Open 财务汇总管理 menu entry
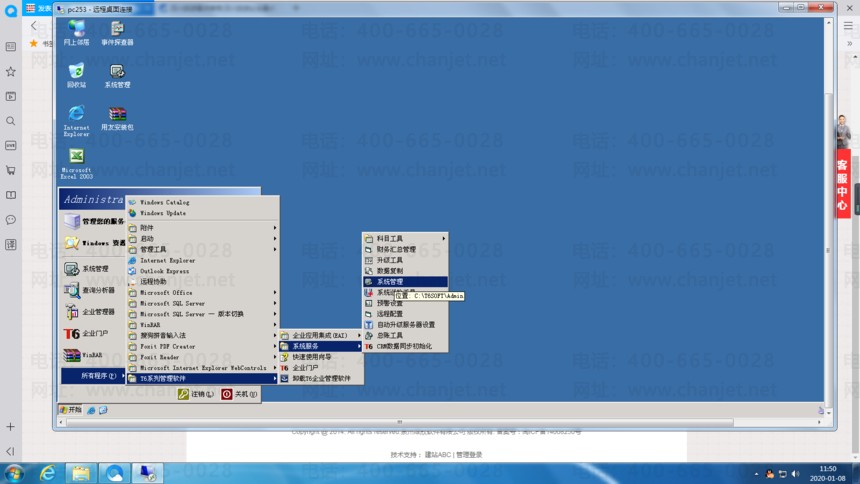This screenshot has height=484, width=860. [405, 249]
